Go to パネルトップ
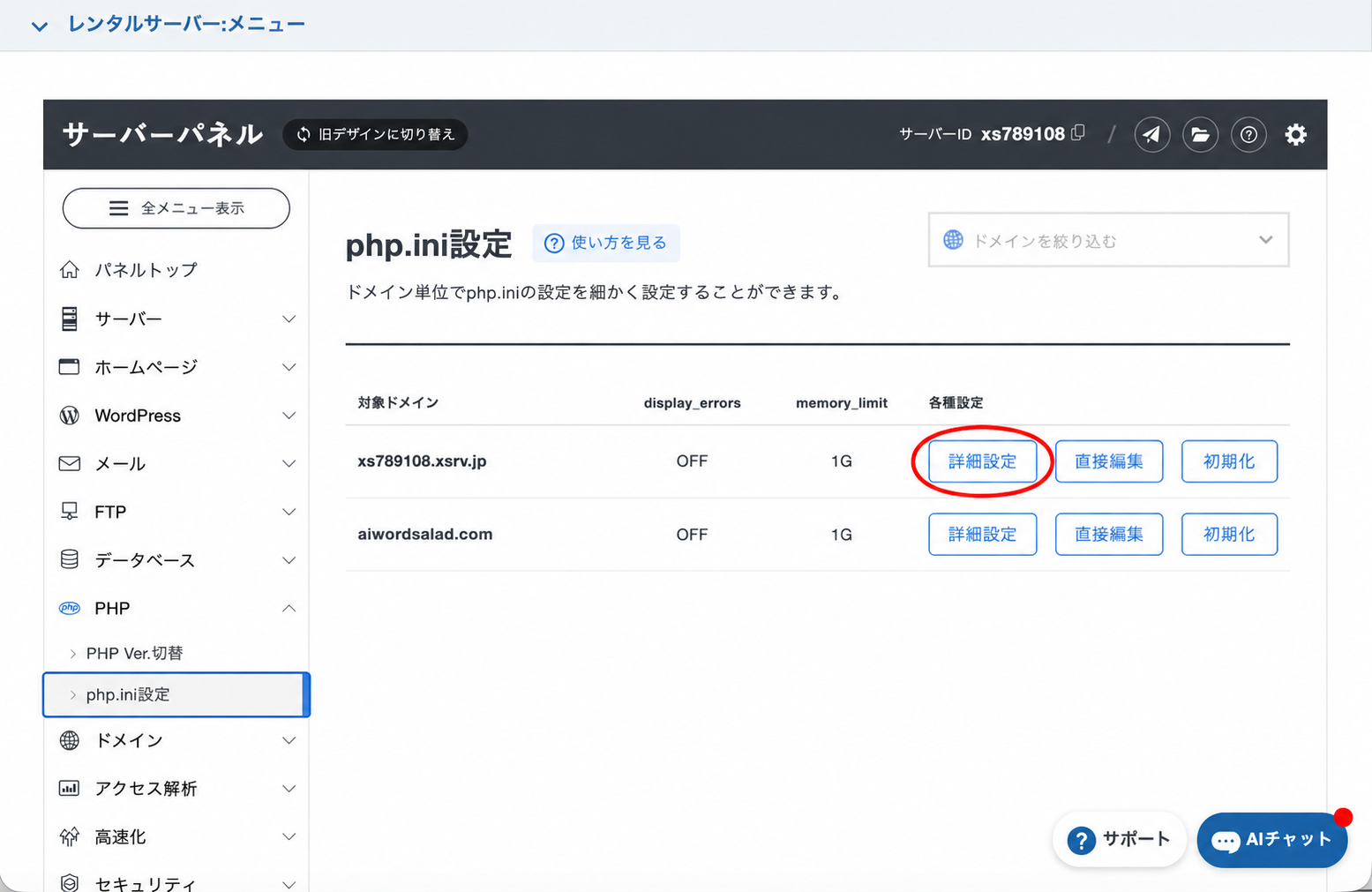This screenshot has width=1372, height=892. tap(146, 270)
